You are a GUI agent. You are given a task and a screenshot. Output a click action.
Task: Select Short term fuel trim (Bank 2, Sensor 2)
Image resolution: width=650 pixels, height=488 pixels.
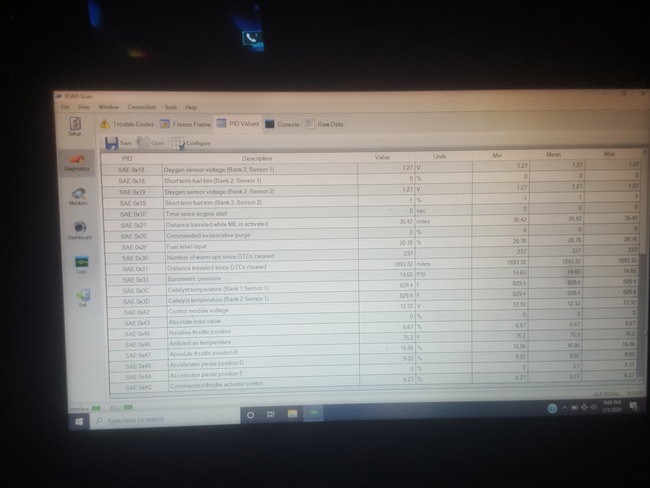point(372,201)
